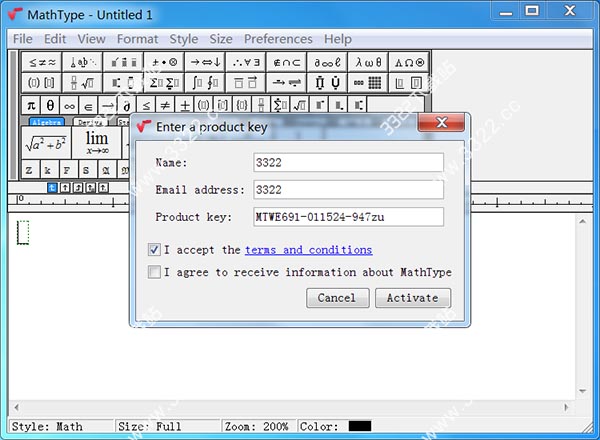Open the logical symbols palette (∴∀∃)
The height and width of the screenshot is (440, 600).
pos(246,62)
